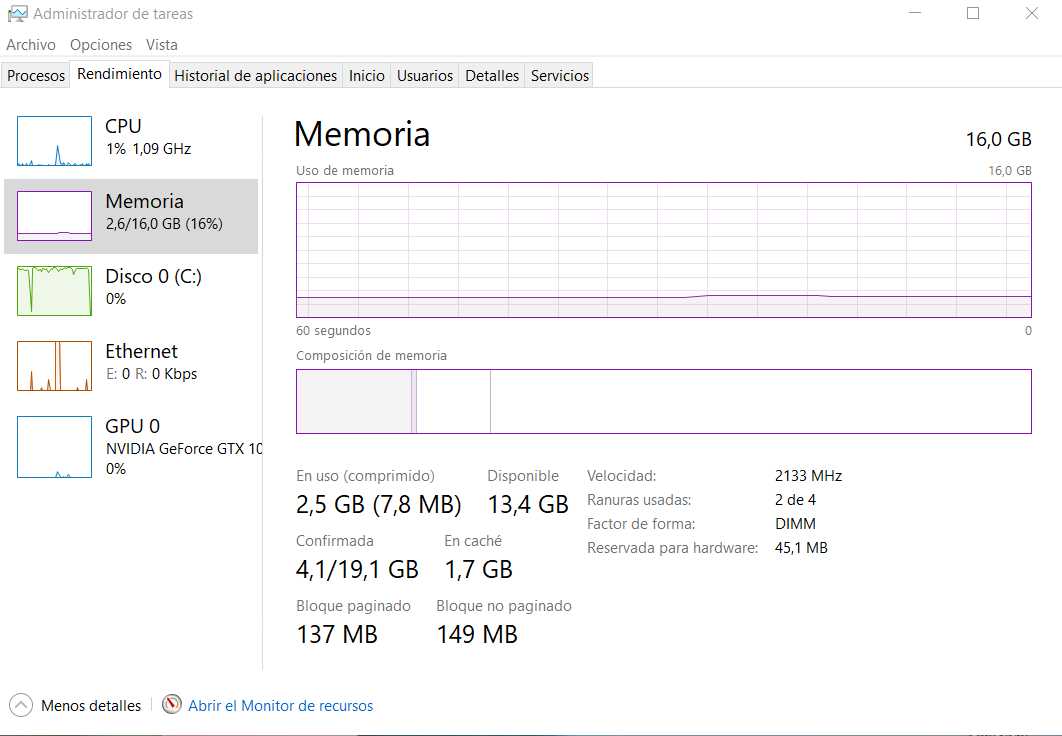This screenshot has width=1062, height=736.
Task: Open the Archivo menu
Action: [31, 45]
